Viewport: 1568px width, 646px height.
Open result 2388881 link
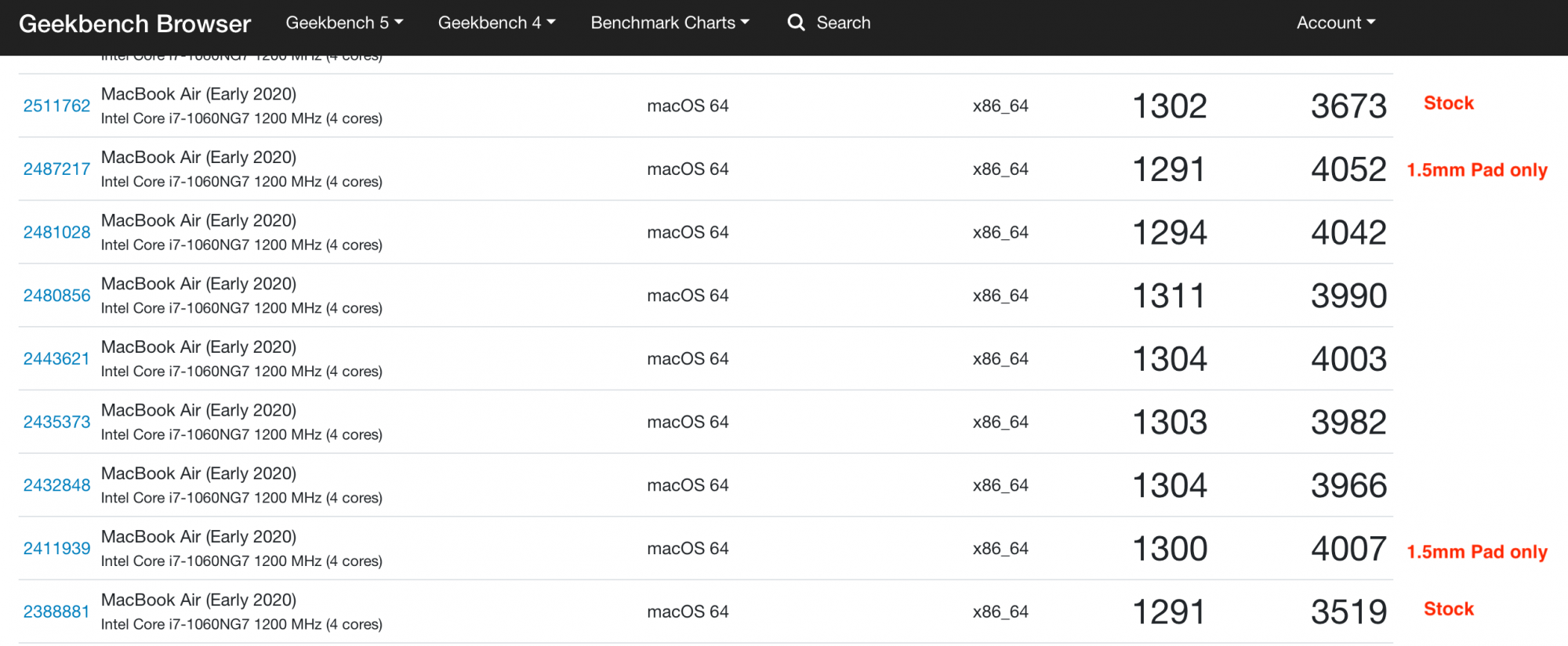pos(56,612)
